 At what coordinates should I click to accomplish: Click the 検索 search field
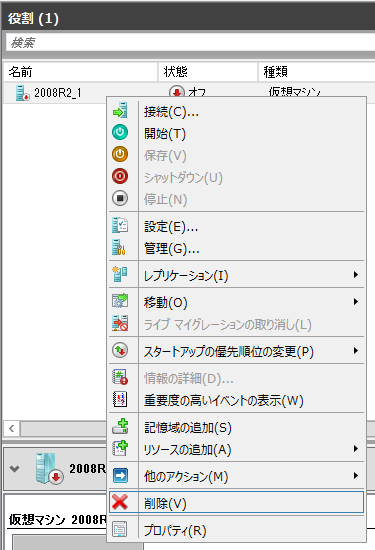pyautogui.click(x=190, y=43)
